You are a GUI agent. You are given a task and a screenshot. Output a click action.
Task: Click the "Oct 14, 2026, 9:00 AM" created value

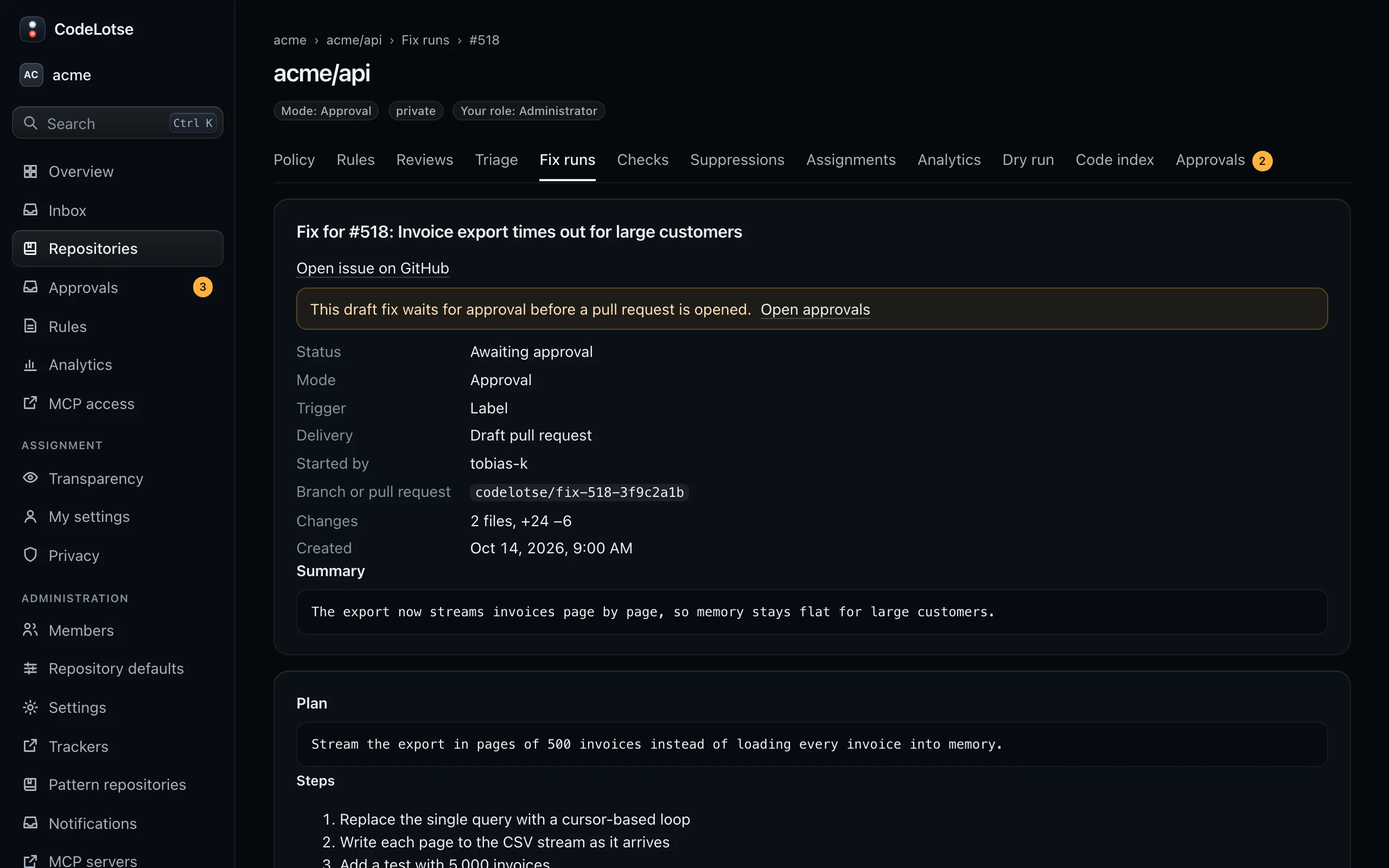pyautogui.click(x=551, y=548)
